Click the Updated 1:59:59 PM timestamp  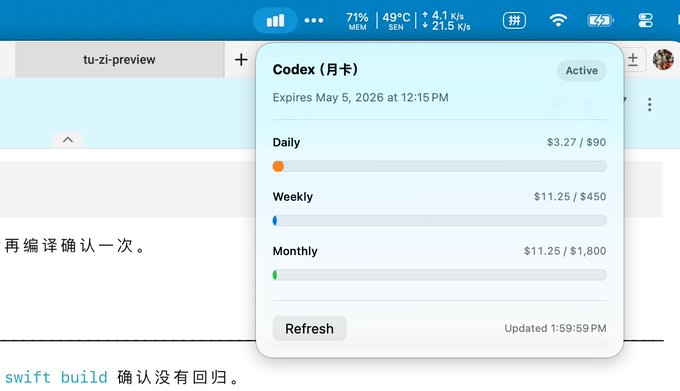[555, 328]
